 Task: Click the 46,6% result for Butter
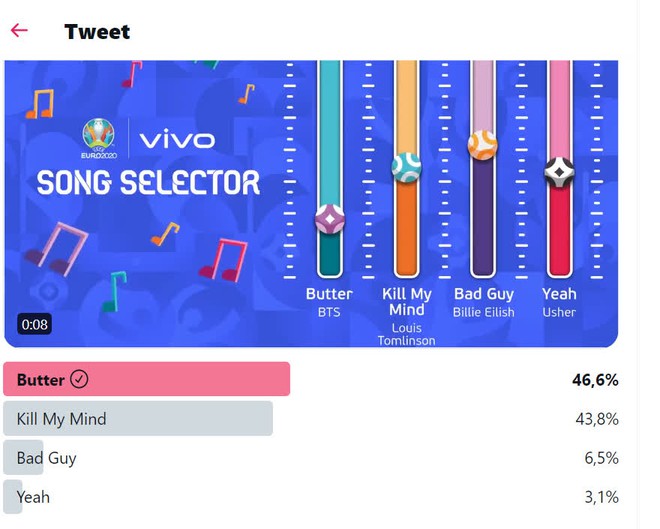[594, 380]
